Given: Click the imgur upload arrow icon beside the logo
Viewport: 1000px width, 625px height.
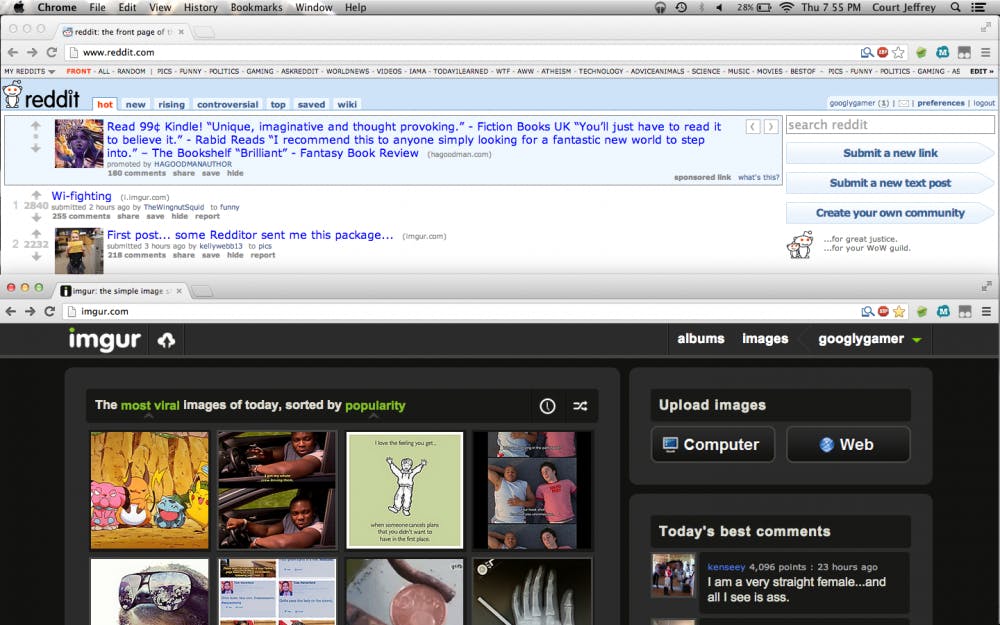Looking at the screenshot, I should pos(166,339).
